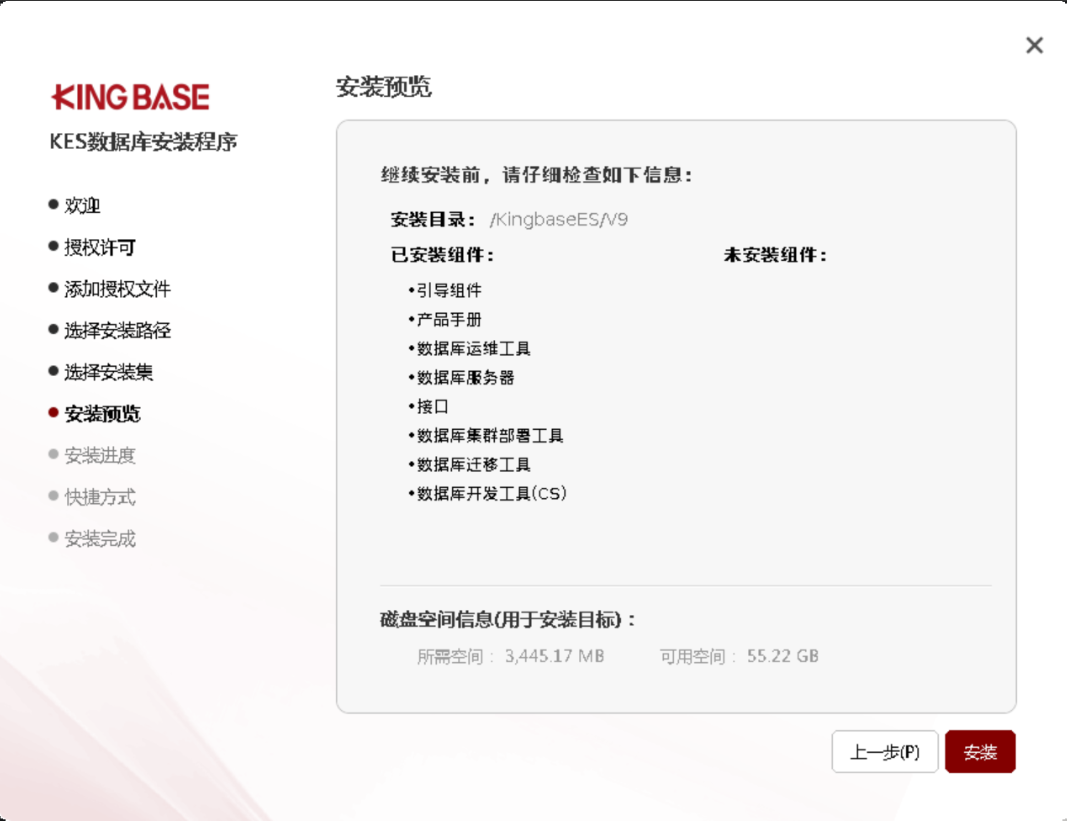Click the greyed 快捷方式 step
Screen dimensions: 1067x821
[100, 497]
